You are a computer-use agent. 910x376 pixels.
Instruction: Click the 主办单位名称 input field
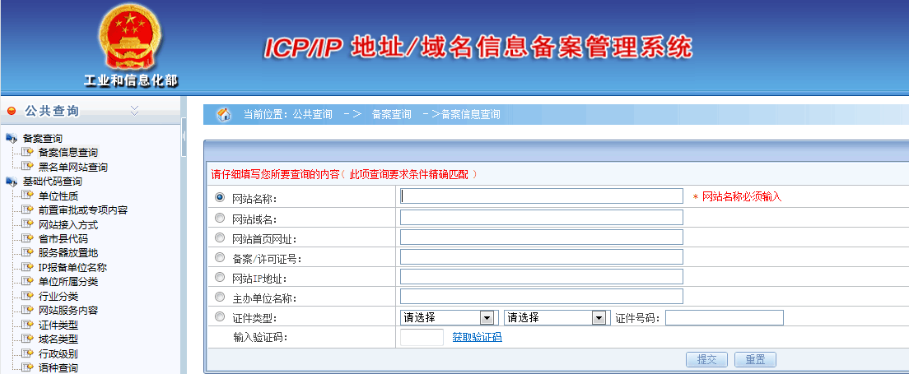click(x=541, y=297)
